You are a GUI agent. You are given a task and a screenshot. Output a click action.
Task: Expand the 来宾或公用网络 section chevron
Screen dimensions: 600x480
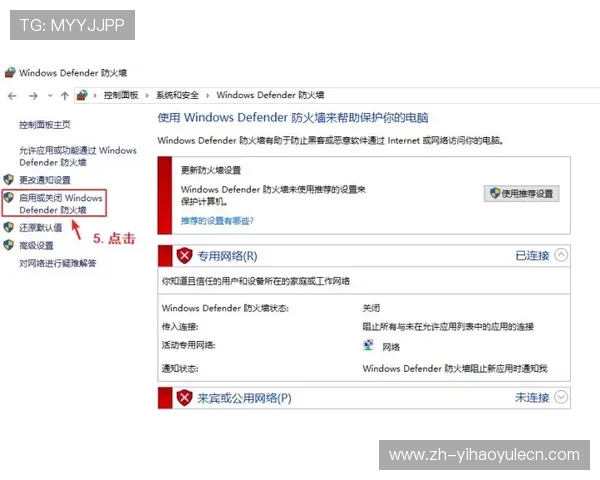tap(561, 397)
